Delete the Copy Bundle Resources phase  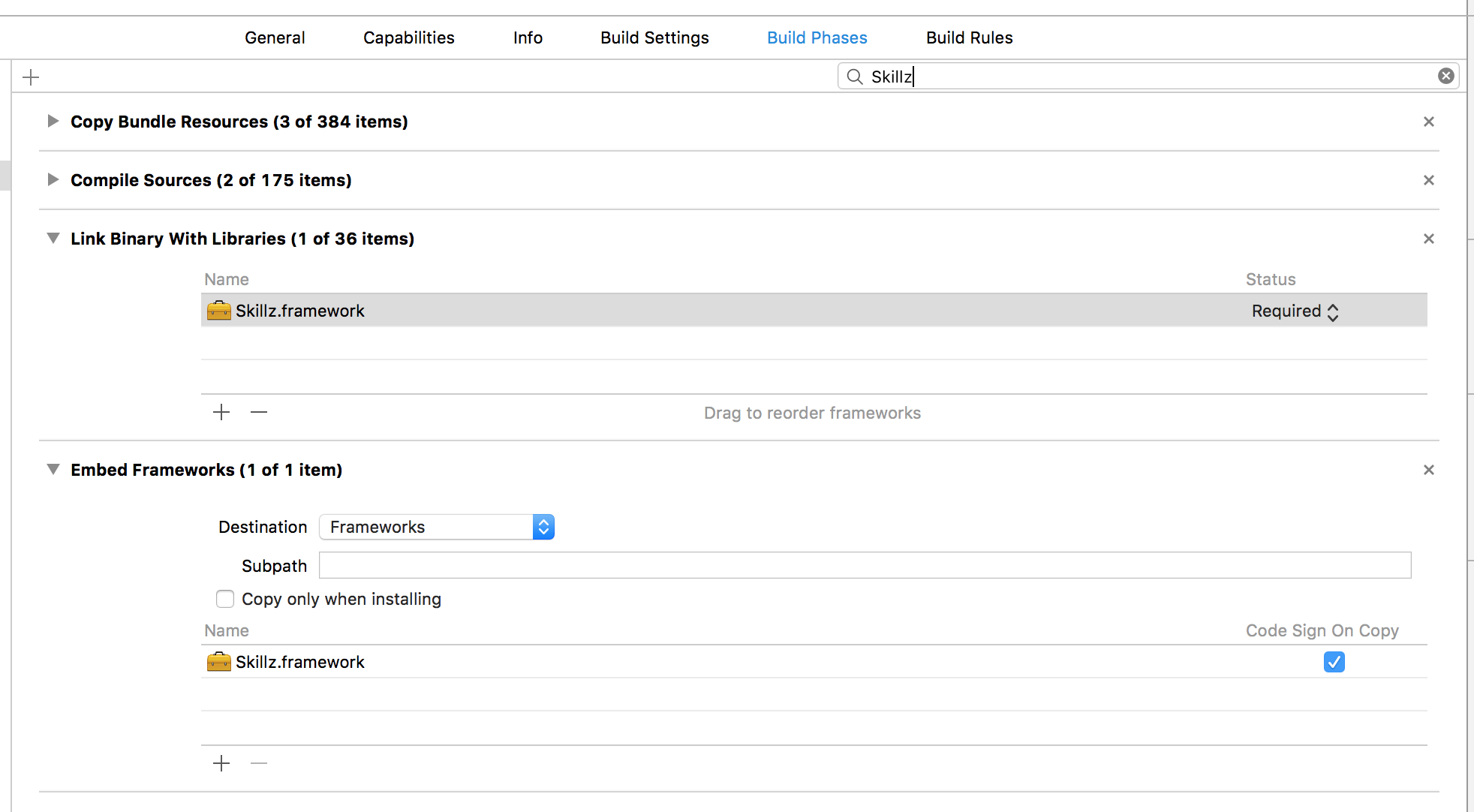(x=1428, y=122)
